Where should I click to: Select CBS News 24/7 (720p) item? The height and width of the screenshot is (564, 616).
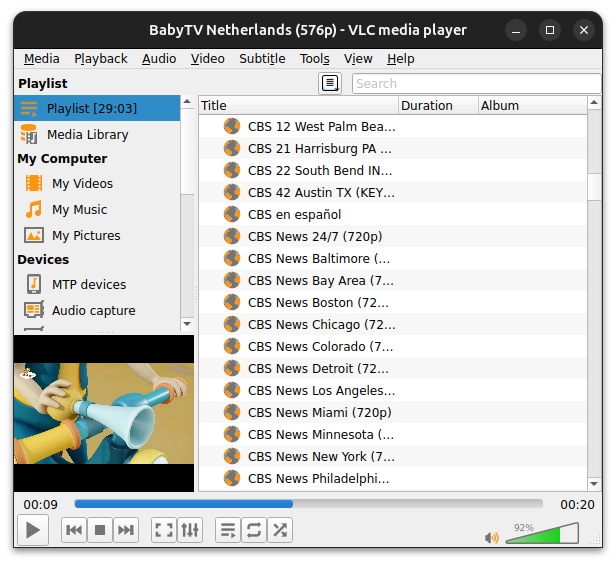coord(393,236)
